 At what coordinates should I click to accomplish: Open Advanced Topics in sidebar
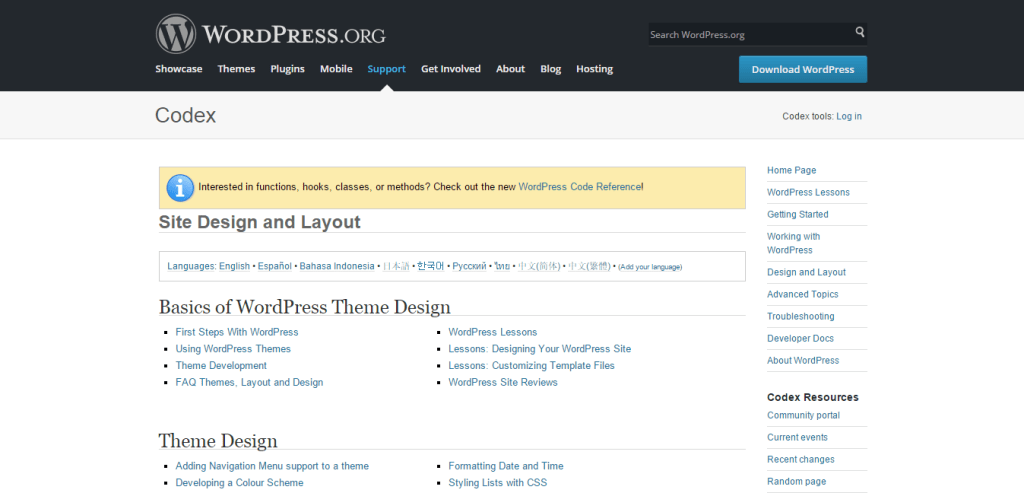803,294
